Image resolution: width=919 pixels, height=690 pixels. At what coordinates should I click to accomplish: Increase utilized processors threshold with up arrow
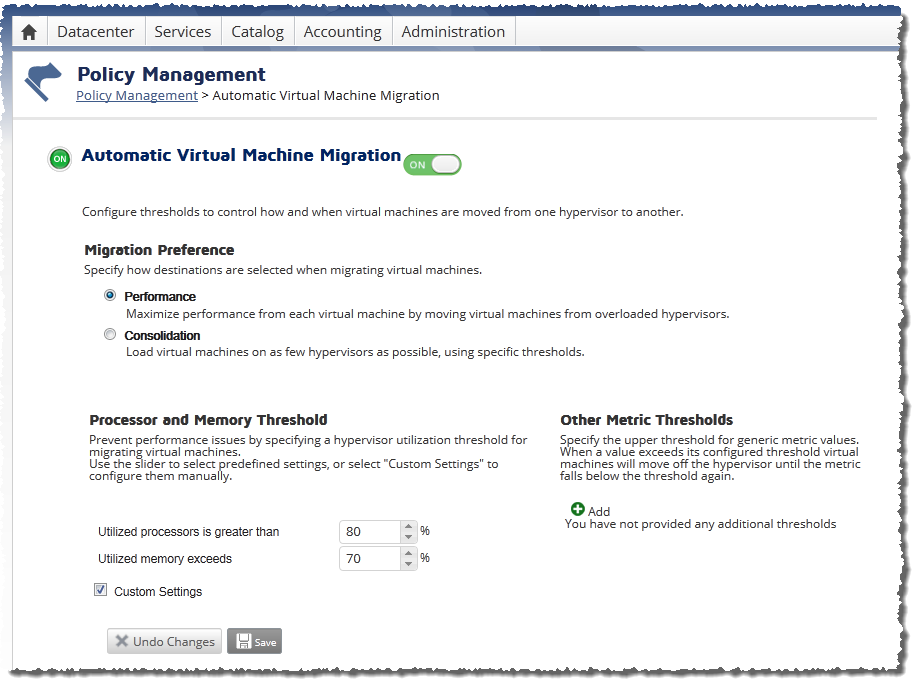pos(409,526)
